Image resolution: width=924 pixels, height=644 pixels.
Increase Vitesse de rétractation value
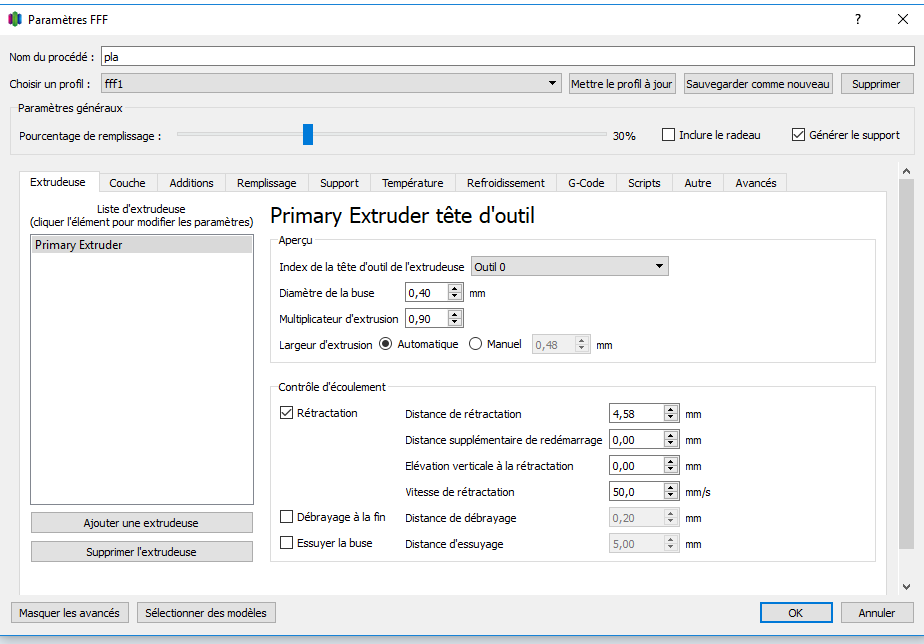[x=671, y=487]
